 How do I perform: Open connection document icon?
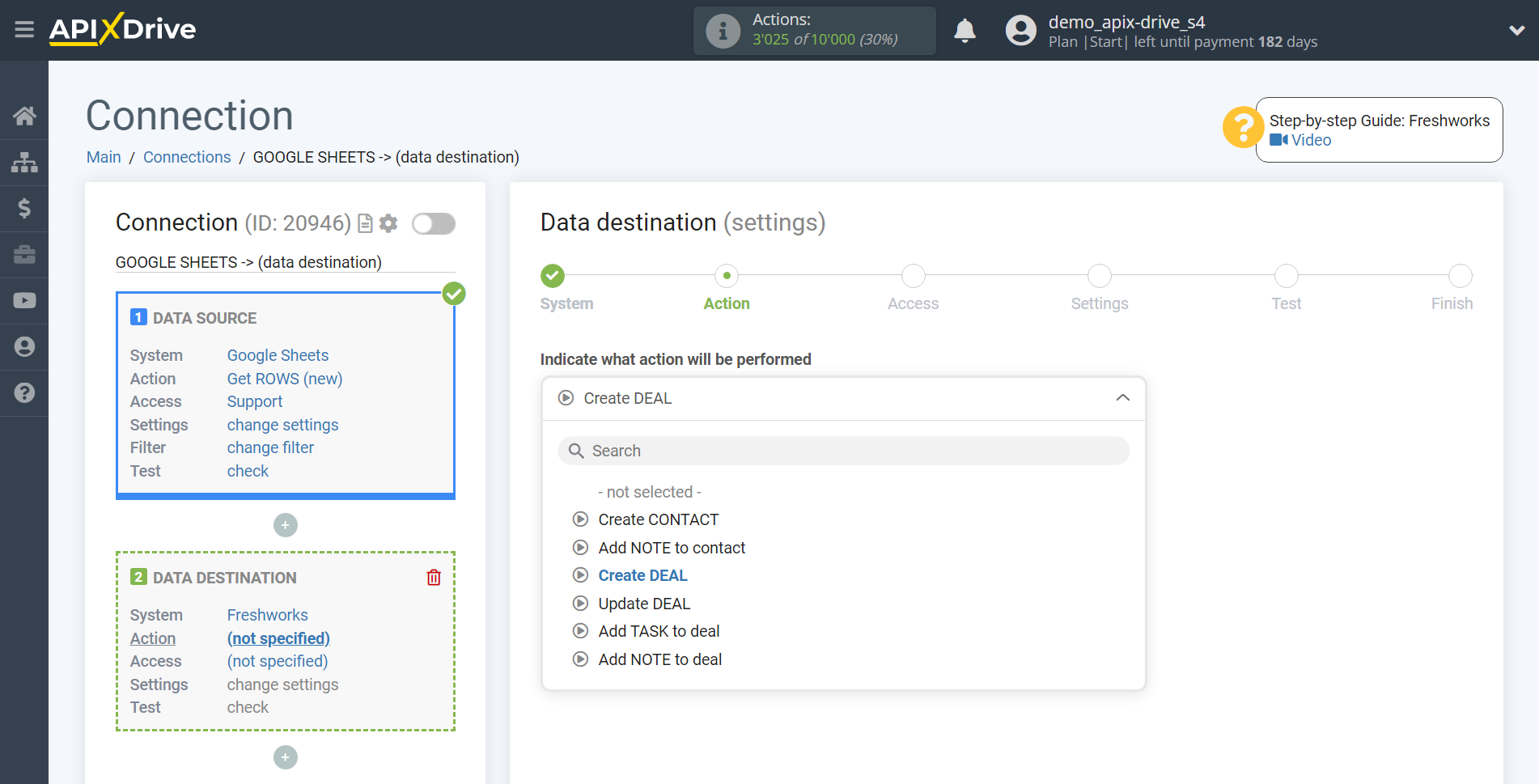pyautogui.click(x=365, y=223)
